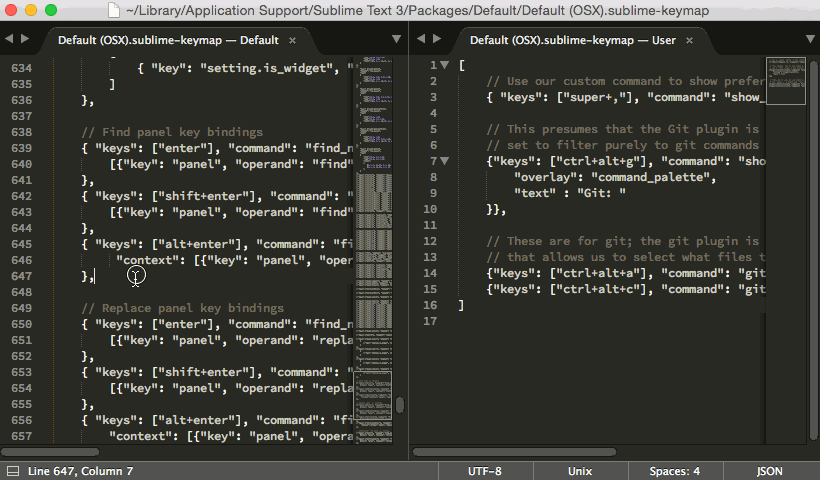This screenshot has height=480, width=820.
Task: Click the closing bracket on line 16
Action: tap(461, 305)
